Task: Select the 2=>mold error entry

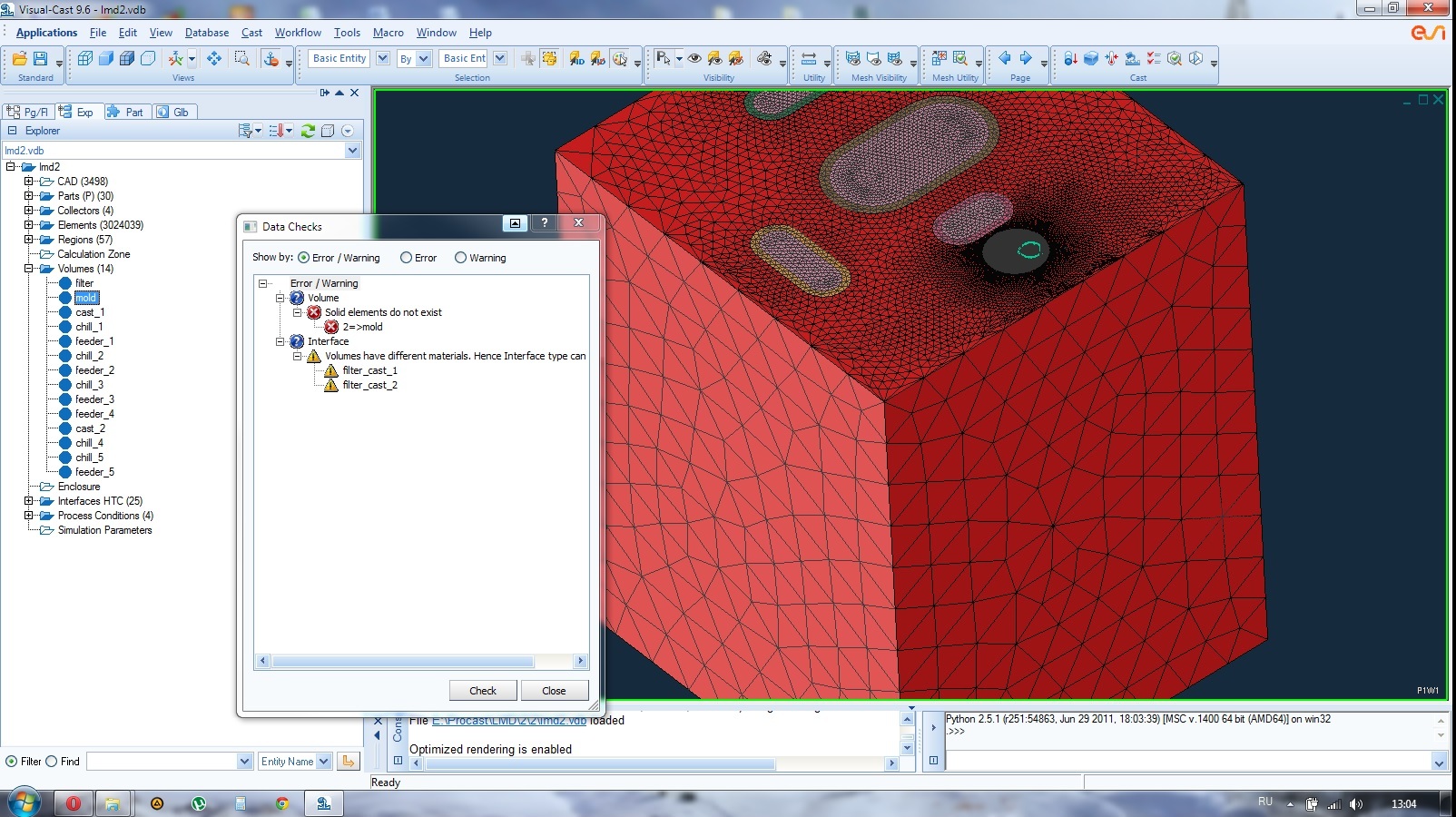Action: pos(362,327)
